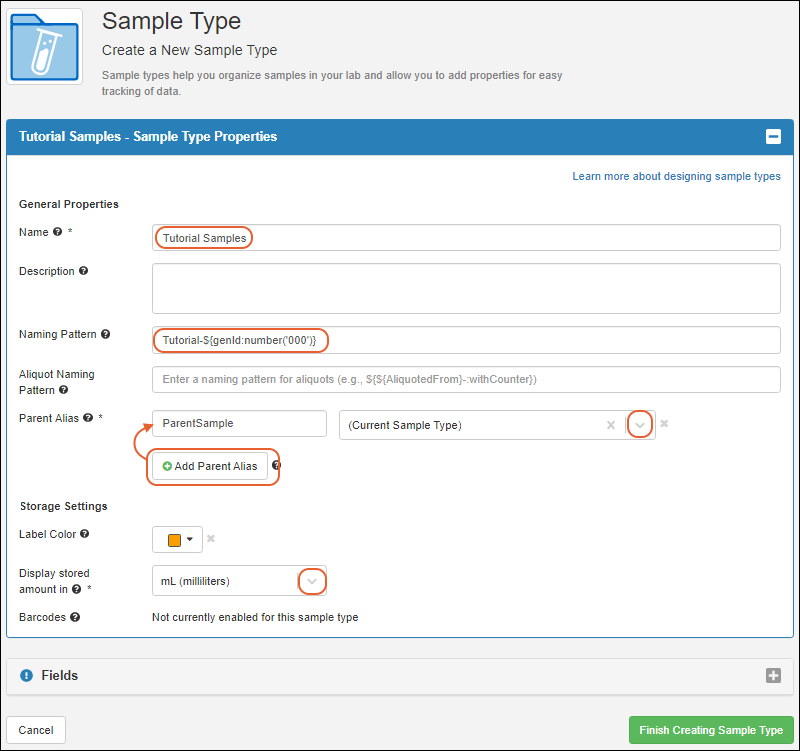Click the Display stored amount help icon
The height and width of the screenshot is (751, 800).
coord(77,589)
